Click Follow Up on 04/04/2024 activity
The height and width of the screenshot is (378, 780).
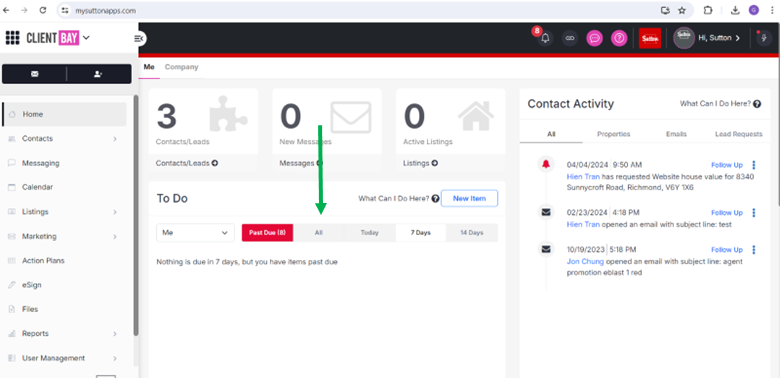click(727, 165)
